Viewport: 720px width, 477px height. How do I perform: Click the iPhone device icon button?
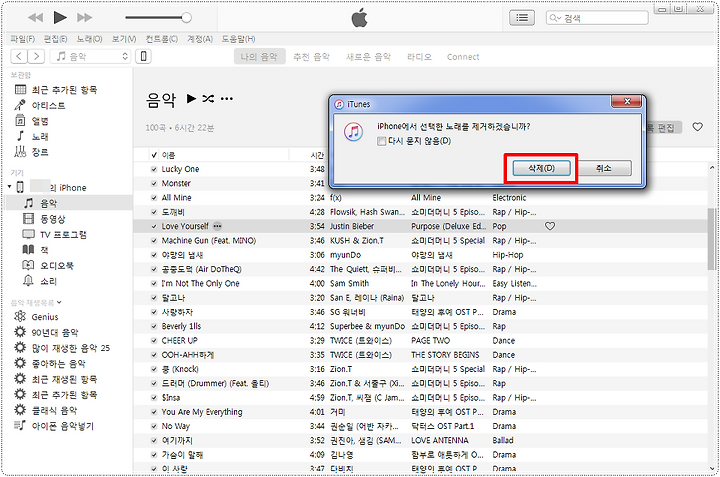[144, 56]
